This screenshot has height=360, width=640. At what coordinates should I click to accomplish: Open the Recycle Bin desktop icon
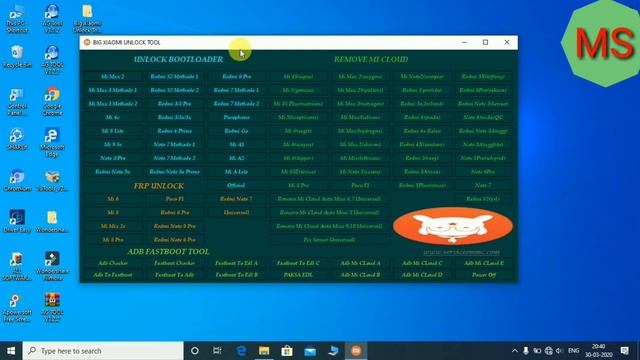(17, 57)
